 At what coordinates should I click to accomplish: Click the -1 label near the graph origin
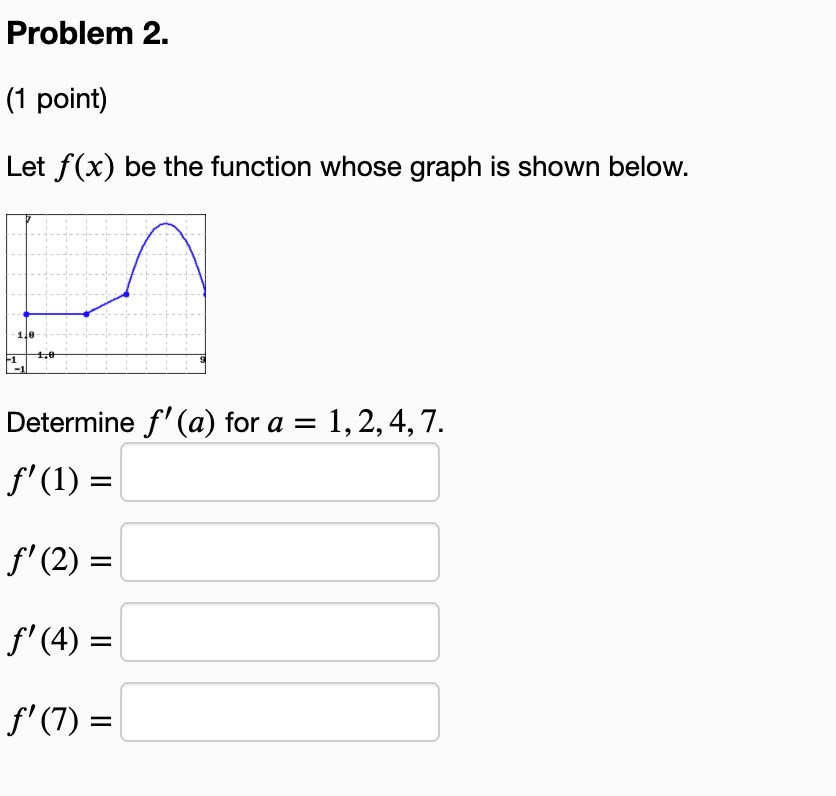coord(11,358)
